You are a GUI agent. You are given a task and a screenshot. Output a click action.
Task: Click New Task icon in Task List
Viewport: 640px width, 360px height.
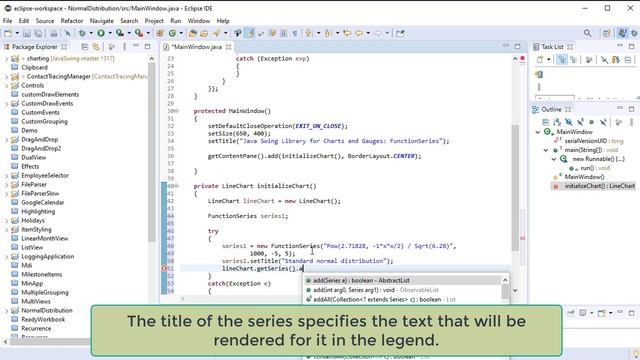click(x=540, y=60)
